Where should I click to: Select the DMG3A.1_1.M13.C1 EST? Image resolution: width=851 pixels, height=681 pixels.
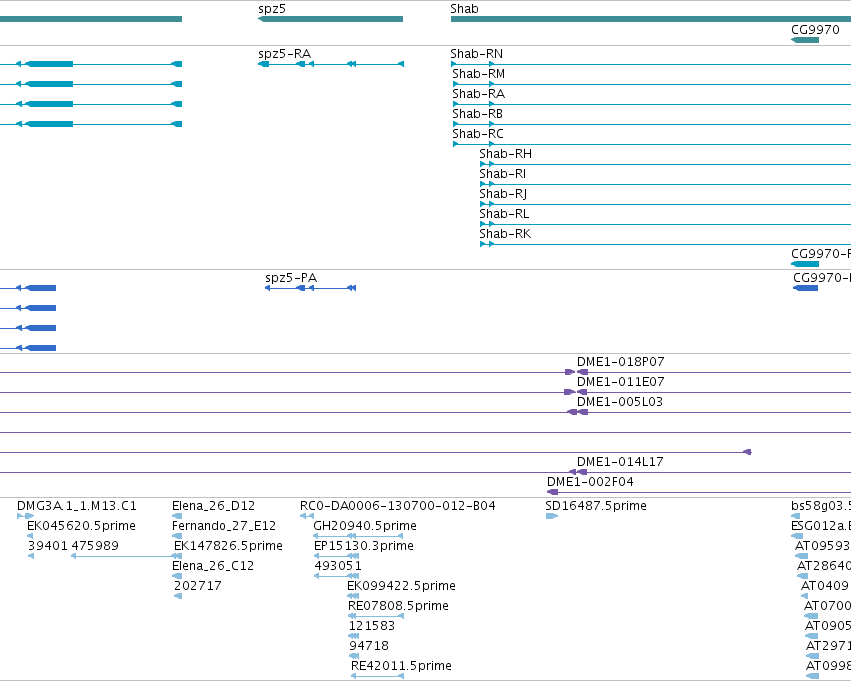coord(77,506)
